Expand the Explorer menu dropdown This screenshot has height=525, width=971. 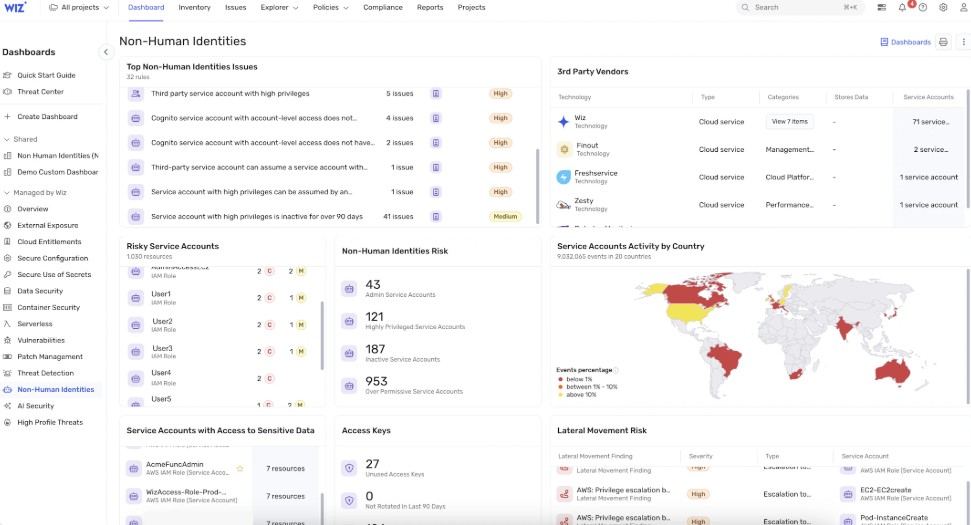click(279, 7)
